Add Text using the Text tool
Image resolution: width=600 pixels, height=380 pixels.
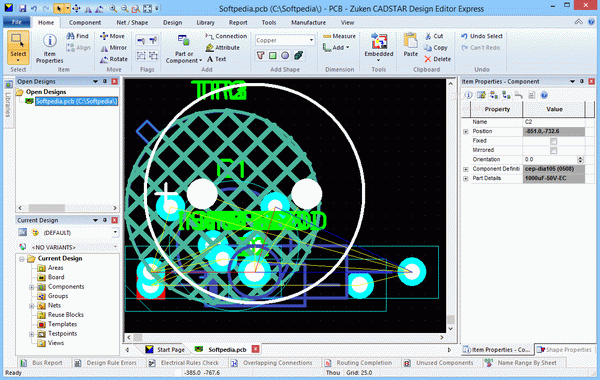click(x=216, y=59)
